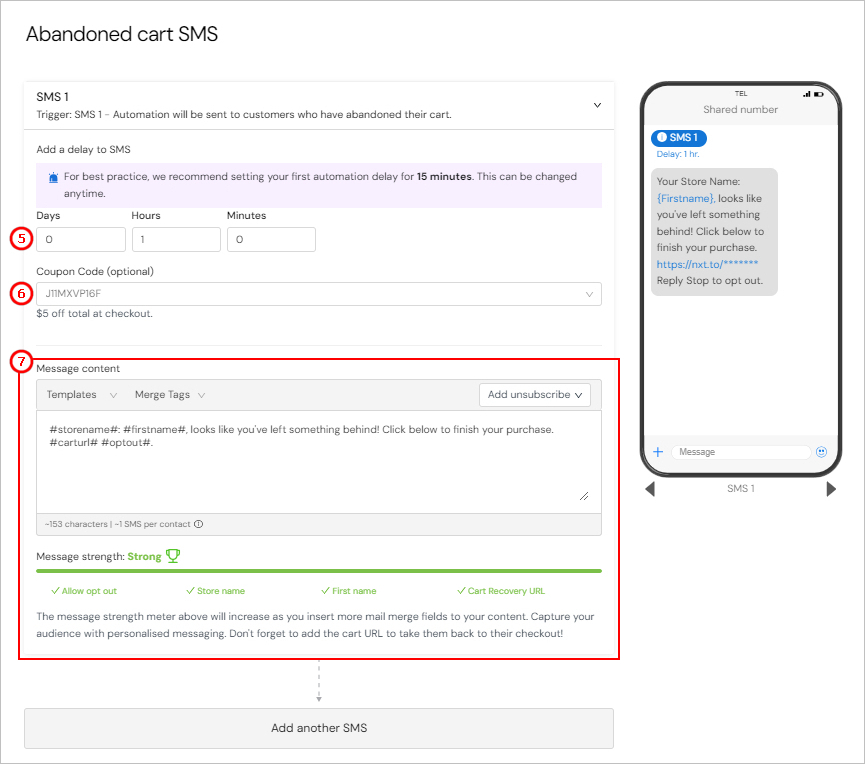Image resolution: width=865 pixels, height=764 pixels.
Task: Click the Hours delay input field
Action: tap(176, 239)
